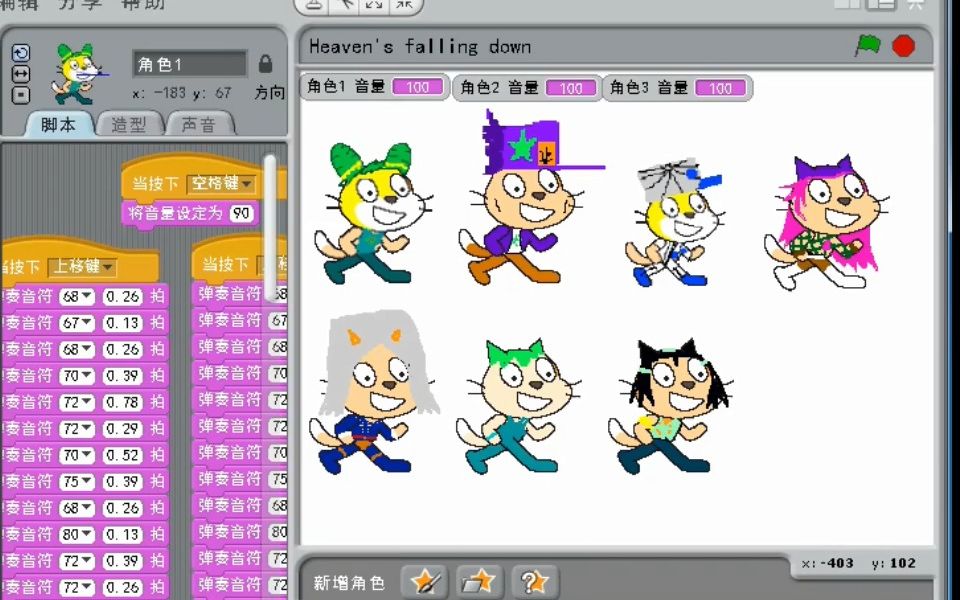This screenshot has height=600, width=960.
Task: Toggle the sprite drag lock icon
Action: point(265,64)
